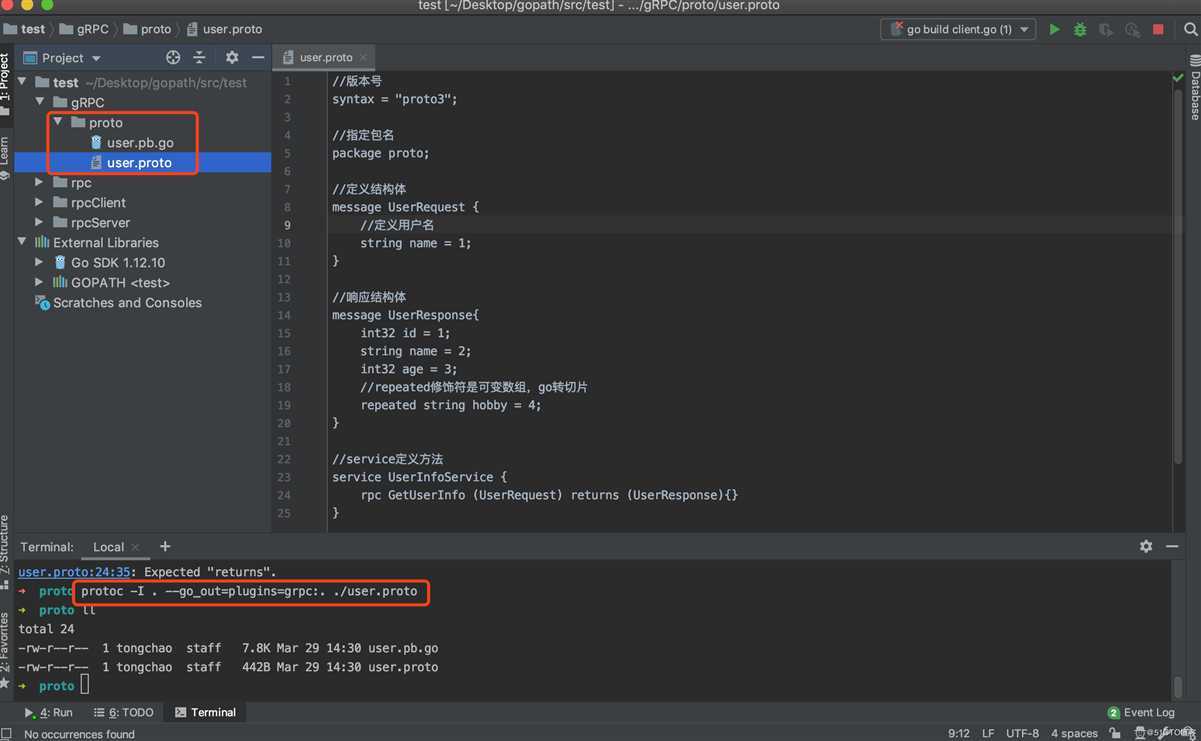This screenshot has width=1201, height=741.
Task: Click the terminal prompt input cursor
Action: (85, 685)
